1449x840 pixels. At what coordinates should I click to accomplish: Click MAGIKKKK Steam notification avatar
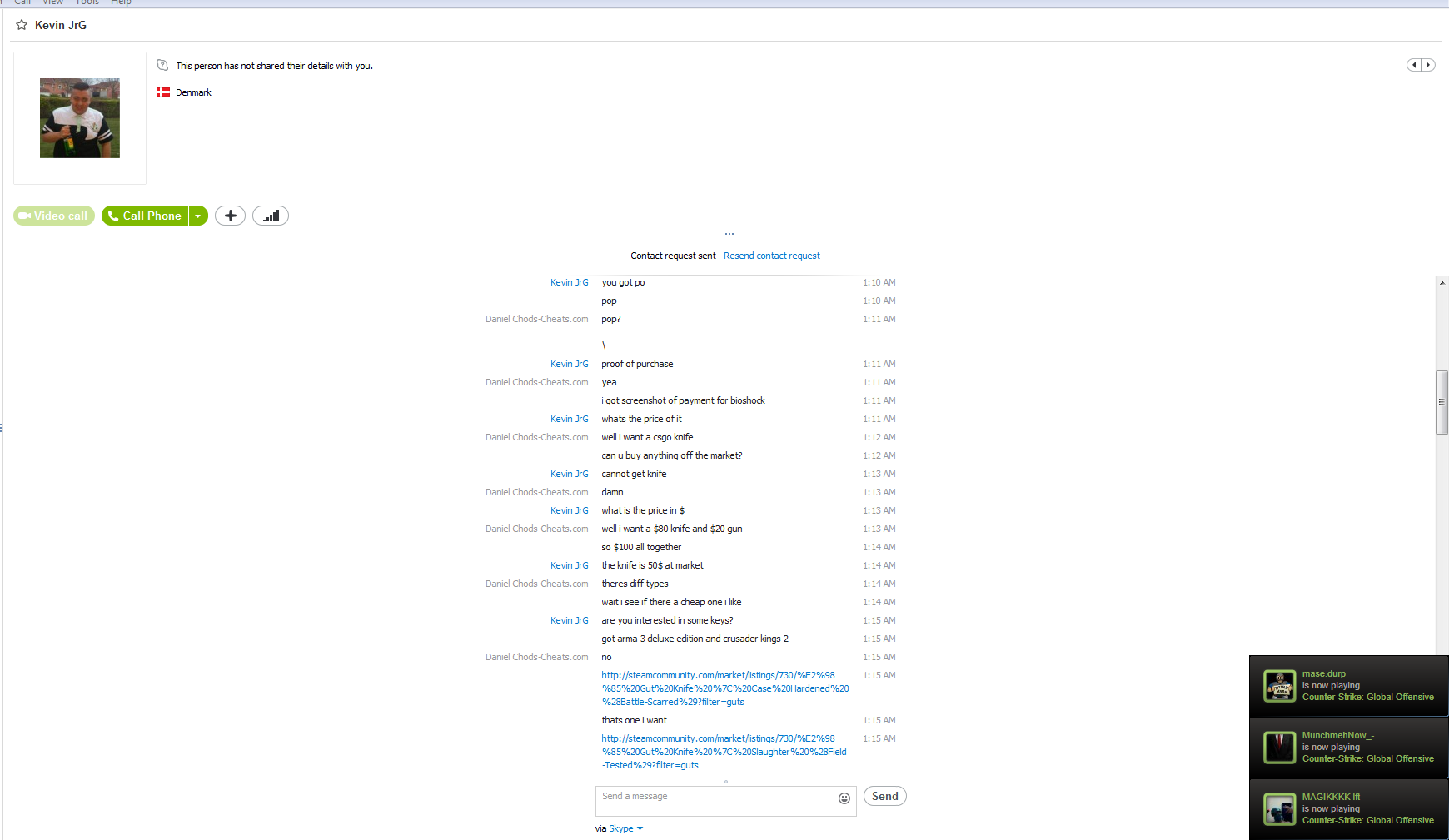tap(1280, 809)
